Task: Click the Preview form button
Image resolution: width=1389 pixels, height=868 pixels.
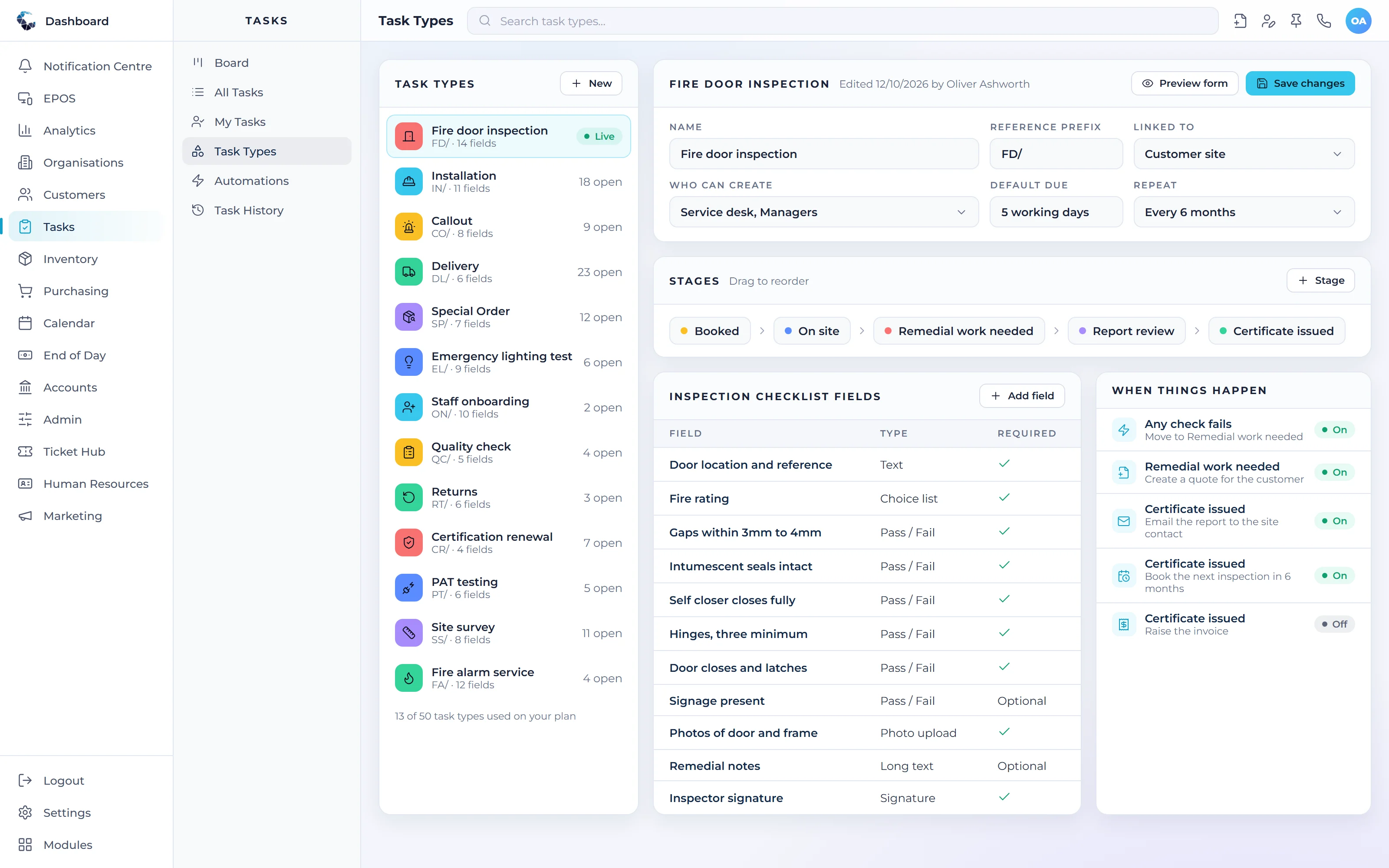Action: click(1185, 83)
